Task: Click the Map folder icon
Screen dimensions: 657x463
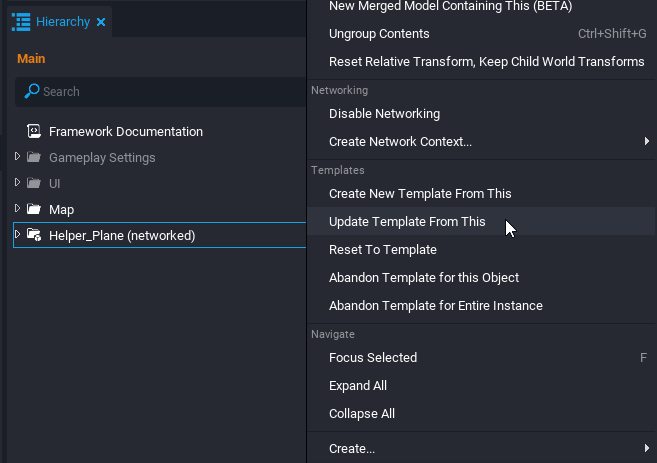Action: pyautogui.click(x=34, y=210)
